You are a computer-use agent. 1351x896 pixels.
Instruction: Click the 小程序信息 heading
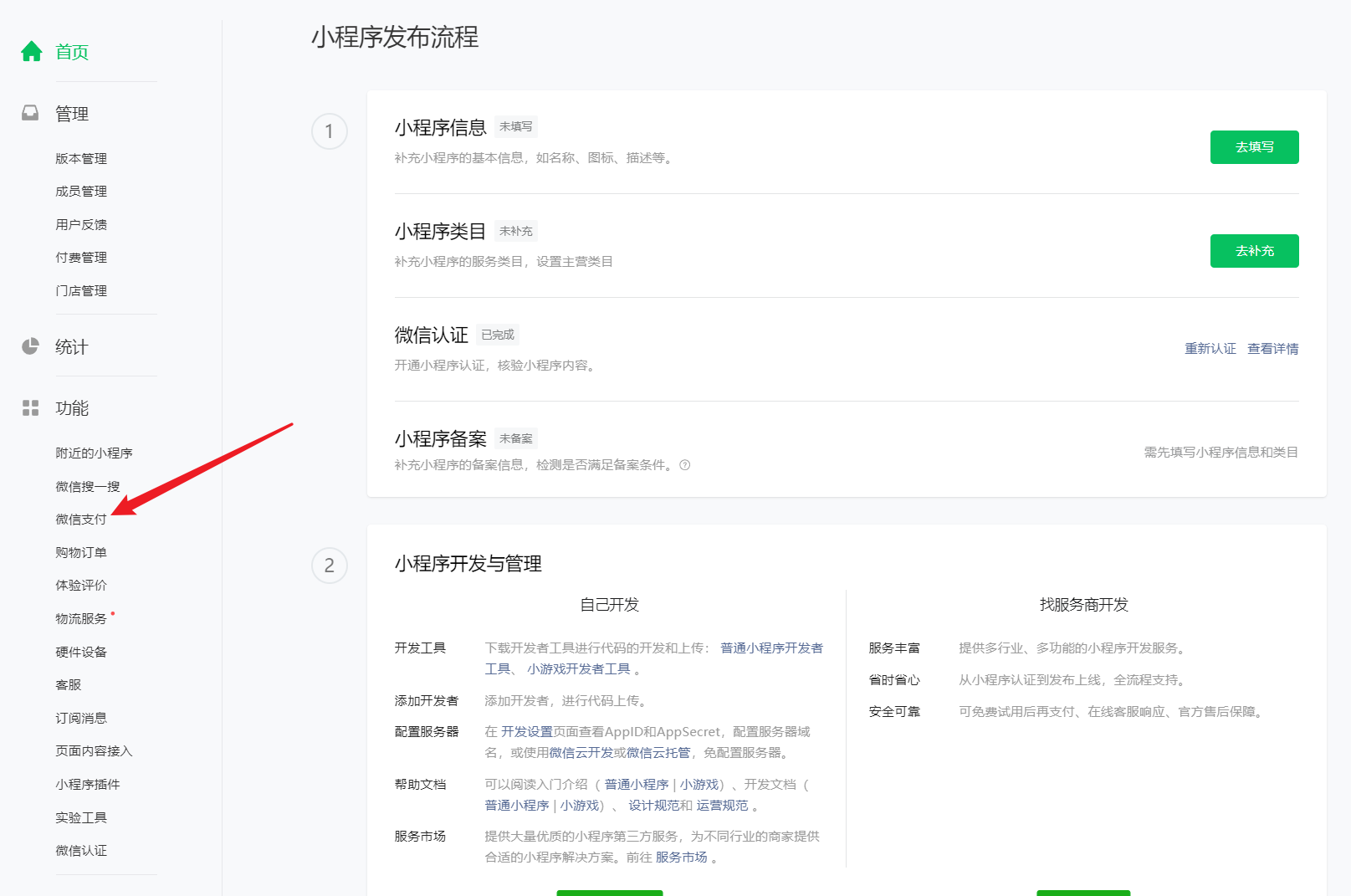coord(441,127)
